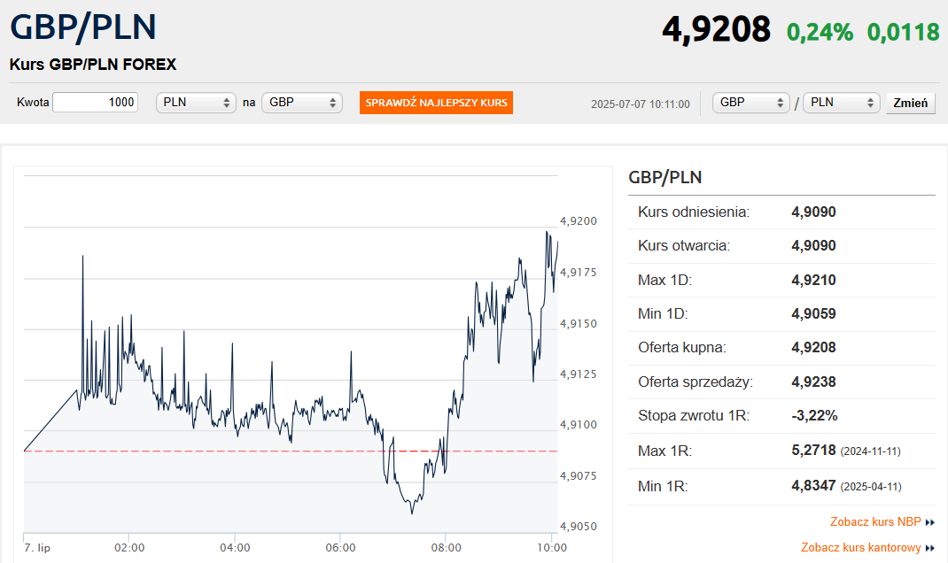Open the 'Zobacz kurs NBP' link
948x563 pixels.
(x=875, y=522)
